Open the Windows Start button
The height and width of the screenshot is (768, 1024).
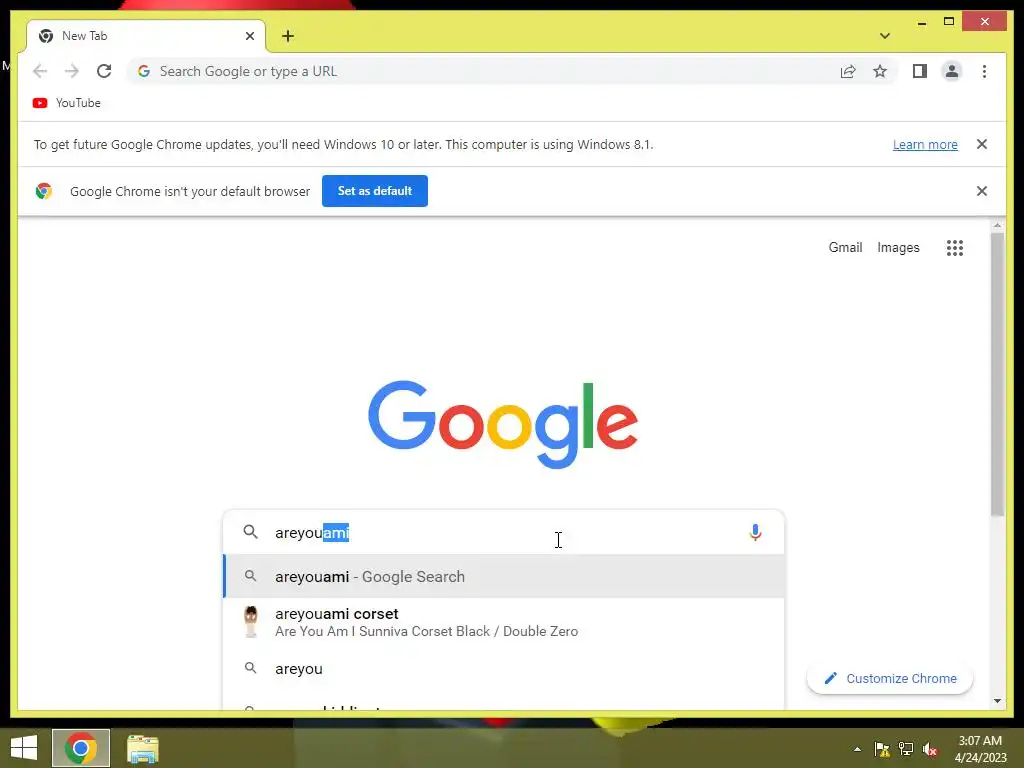pos(24,748)
